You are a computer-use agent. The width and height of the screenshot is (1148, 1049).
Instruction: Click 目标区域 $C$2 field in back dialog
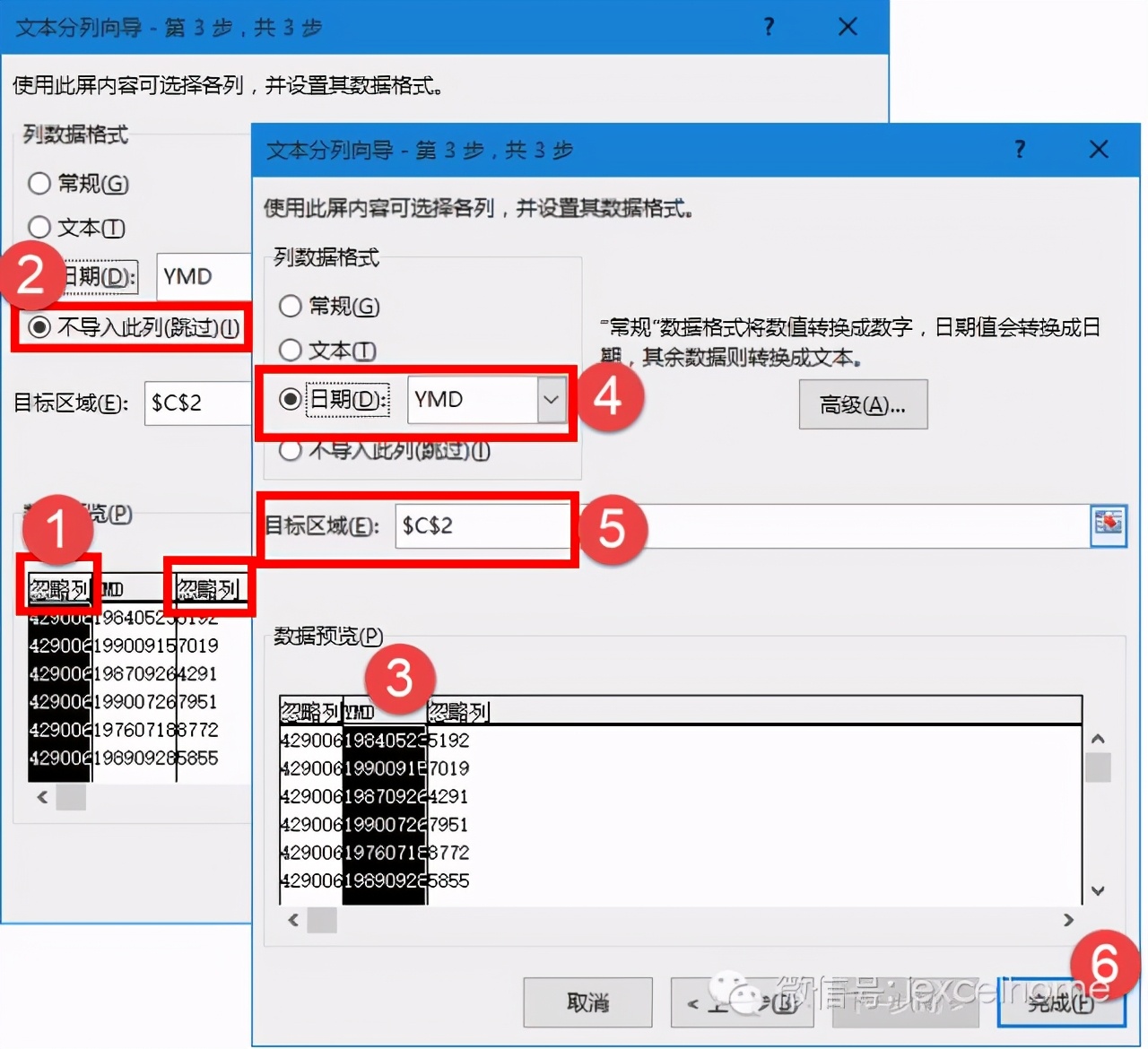coord(199,403)
